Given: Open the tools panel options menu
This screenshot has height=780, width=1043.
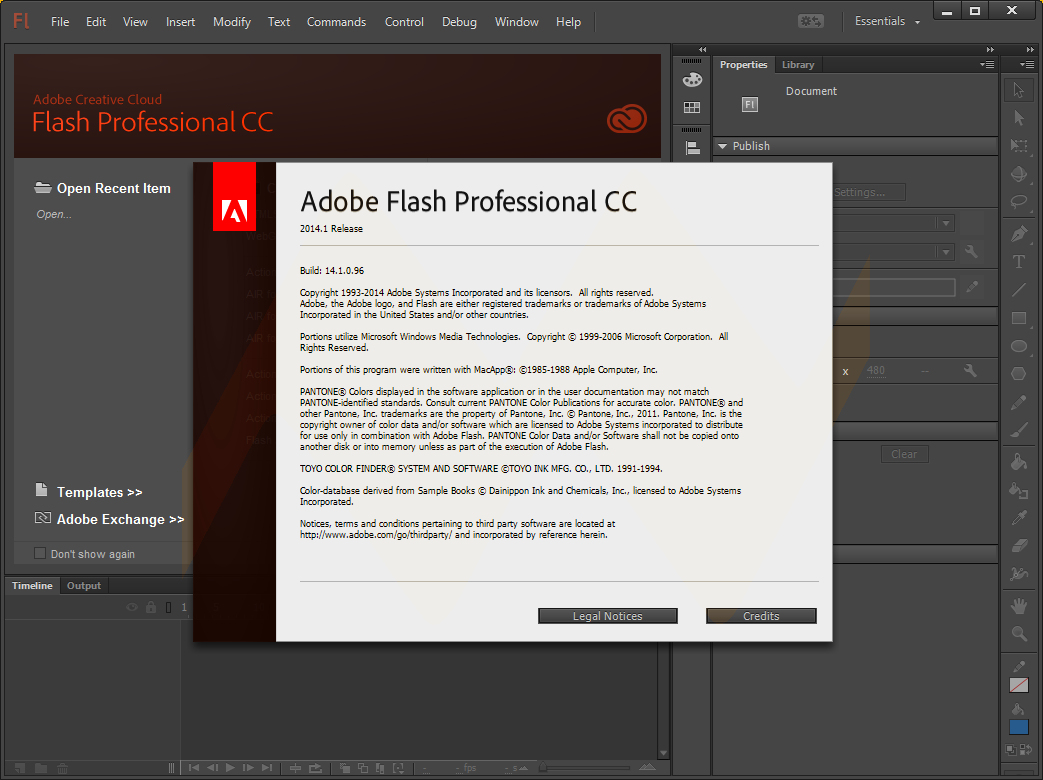Looking at the screenshot, I should point(1027,65).
